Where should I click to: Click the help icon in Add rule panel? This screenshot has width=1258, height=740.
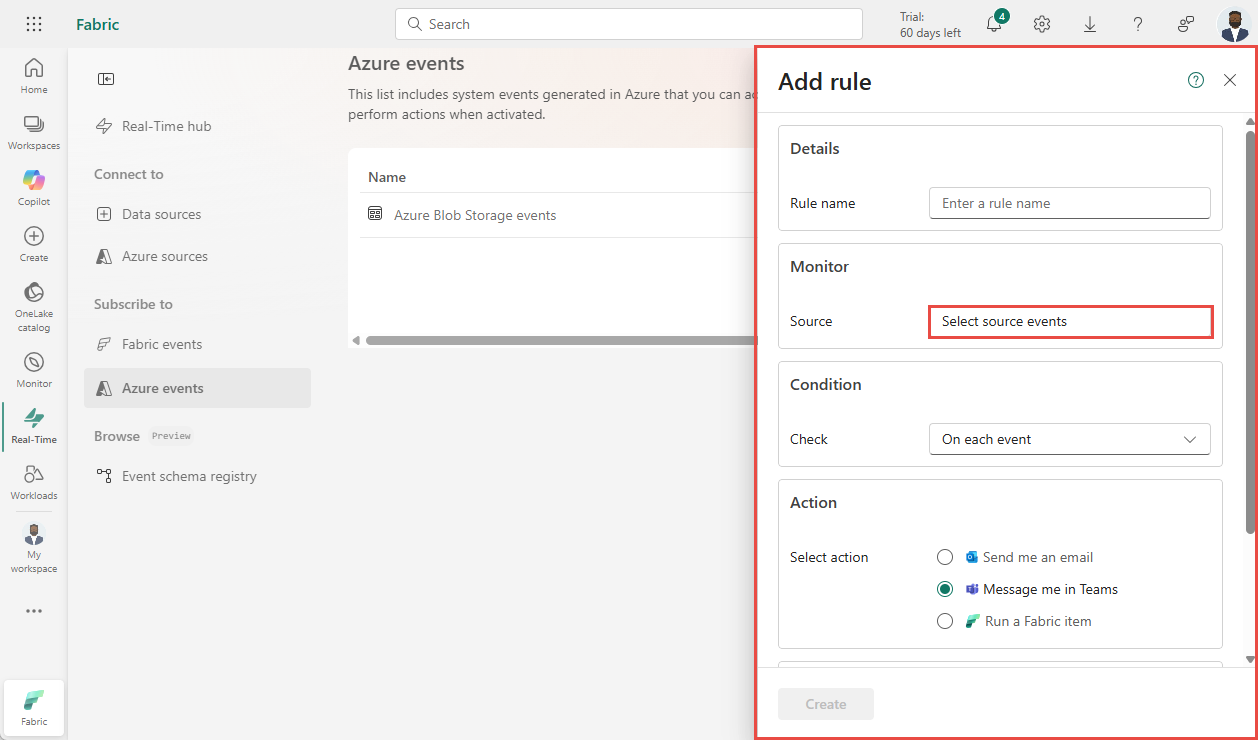click(x=1196, y=81)
